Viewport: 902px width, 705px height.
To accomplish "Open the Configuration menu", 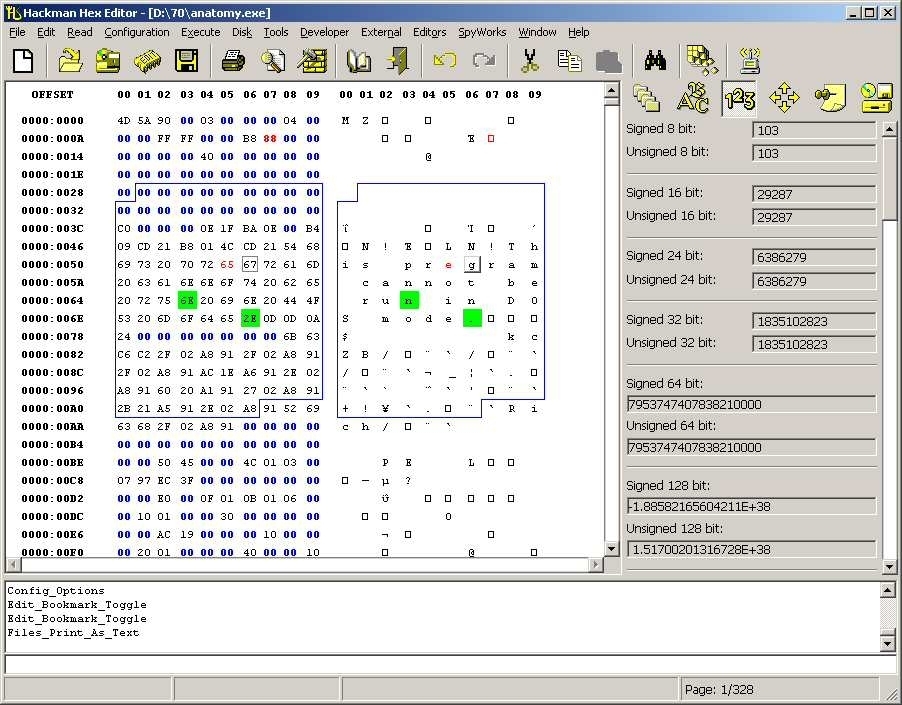I will (x=137, y=32).
